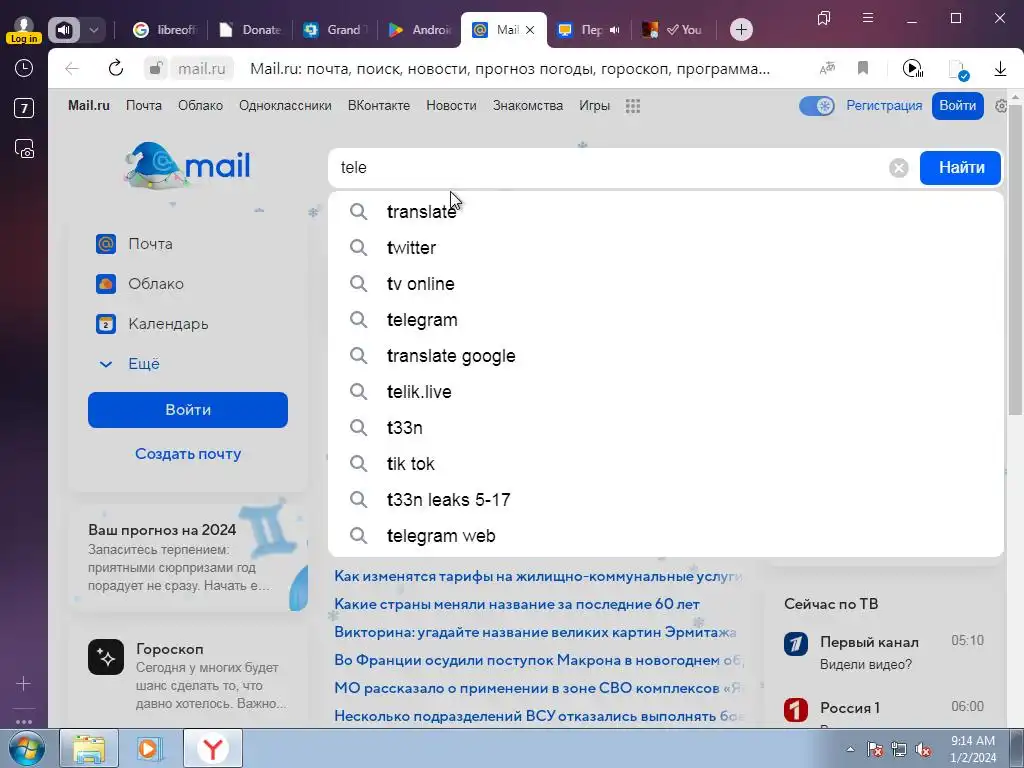Open settings gear in top-right corner

click(x=1001, y=106)
